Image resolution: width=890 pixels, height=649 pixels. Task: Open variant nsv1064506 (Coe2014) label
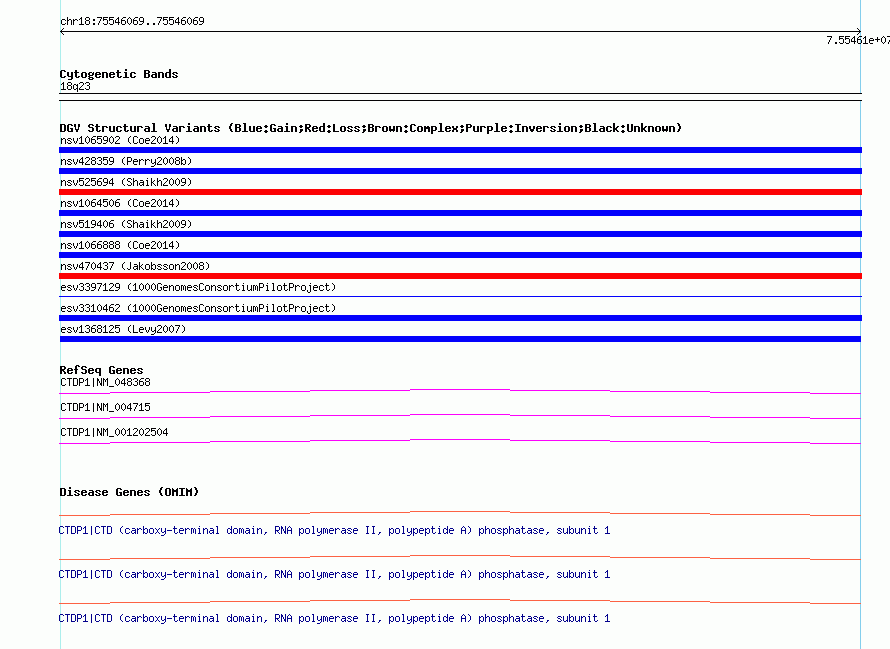pyautogui.click(x=120, y=203)
